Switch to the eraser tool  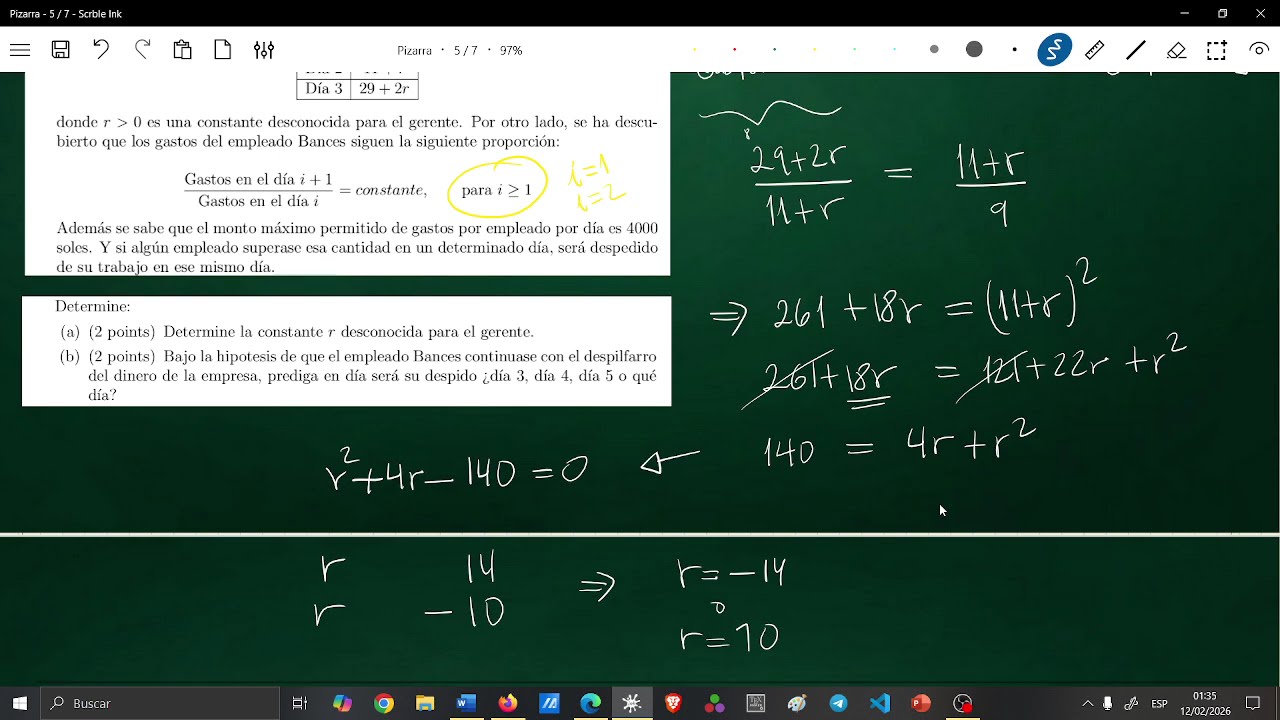tap(1176, 50)
